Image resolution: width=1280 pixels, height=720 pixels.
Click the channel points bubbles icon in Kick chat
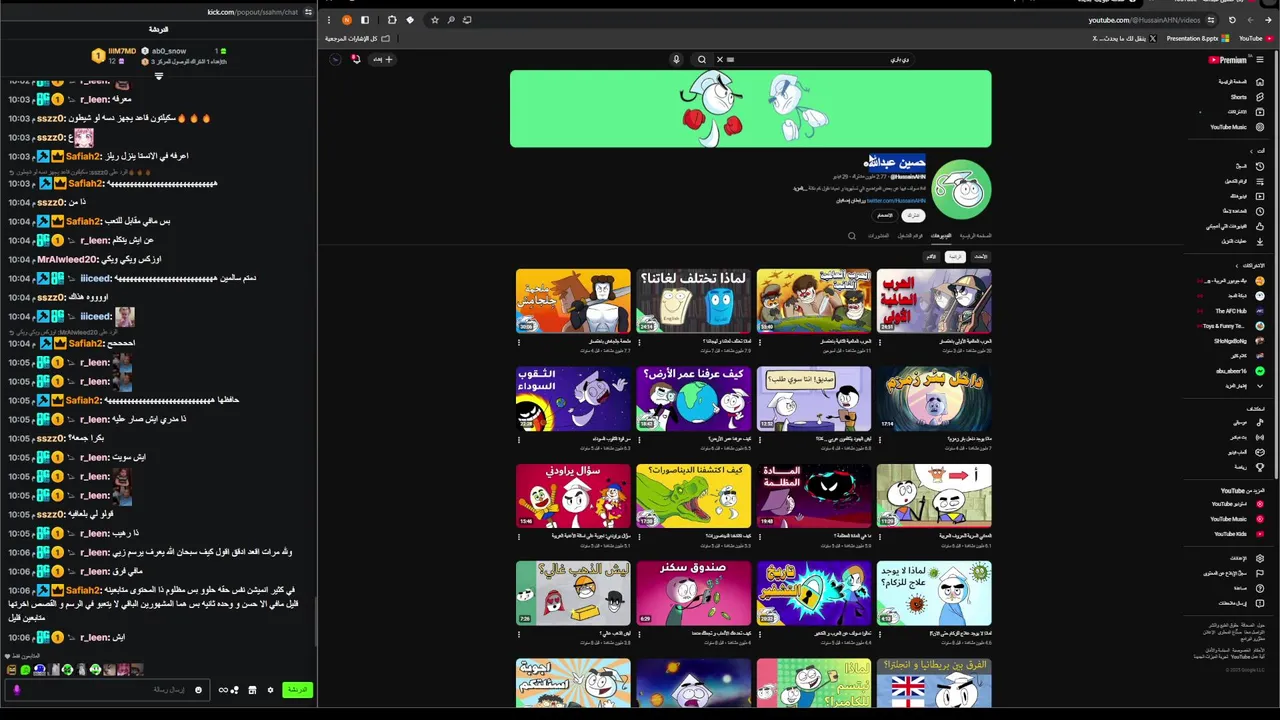point(235,690)
